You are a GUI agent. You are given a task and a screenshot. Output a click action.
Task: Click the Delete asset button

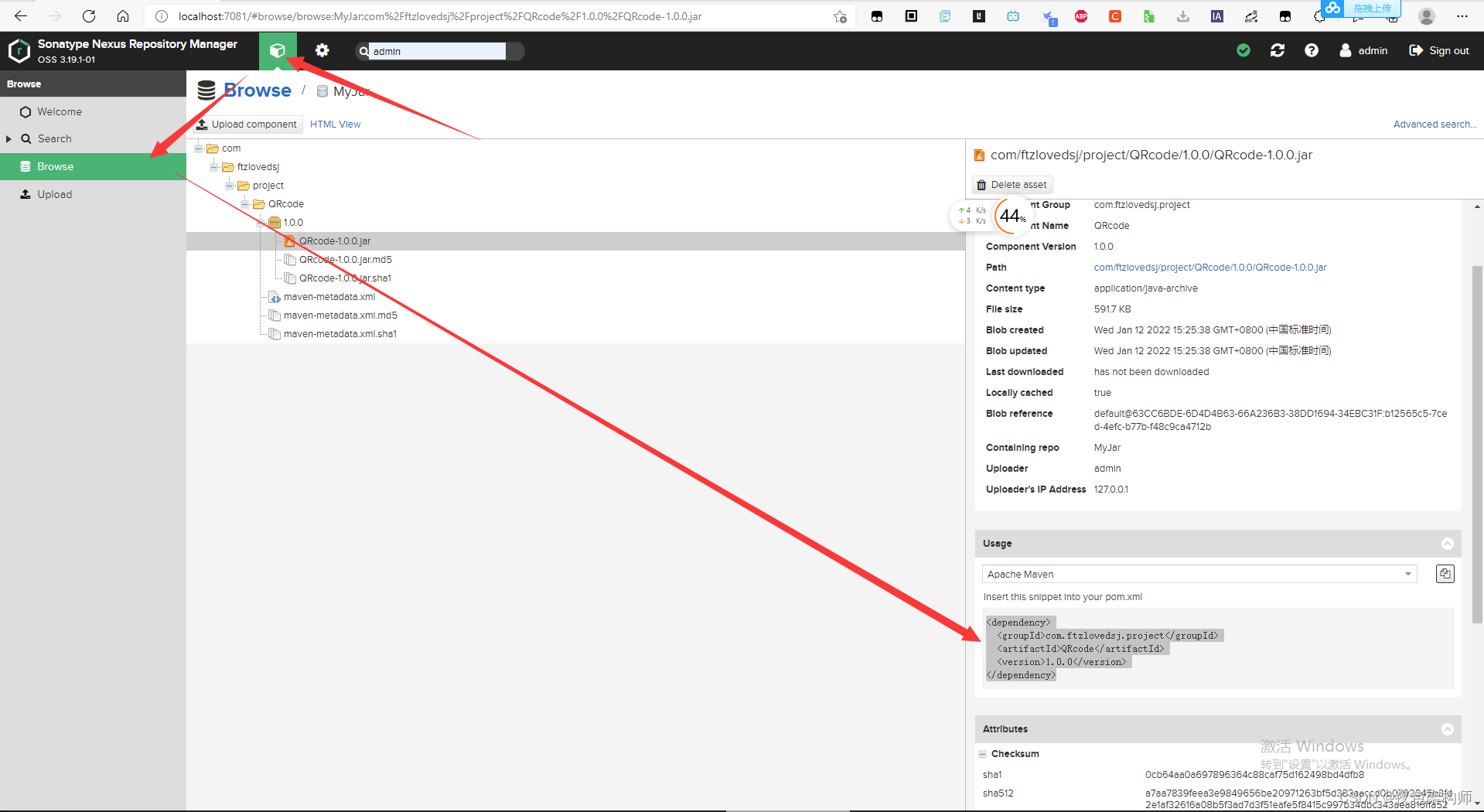point(1012,185)
